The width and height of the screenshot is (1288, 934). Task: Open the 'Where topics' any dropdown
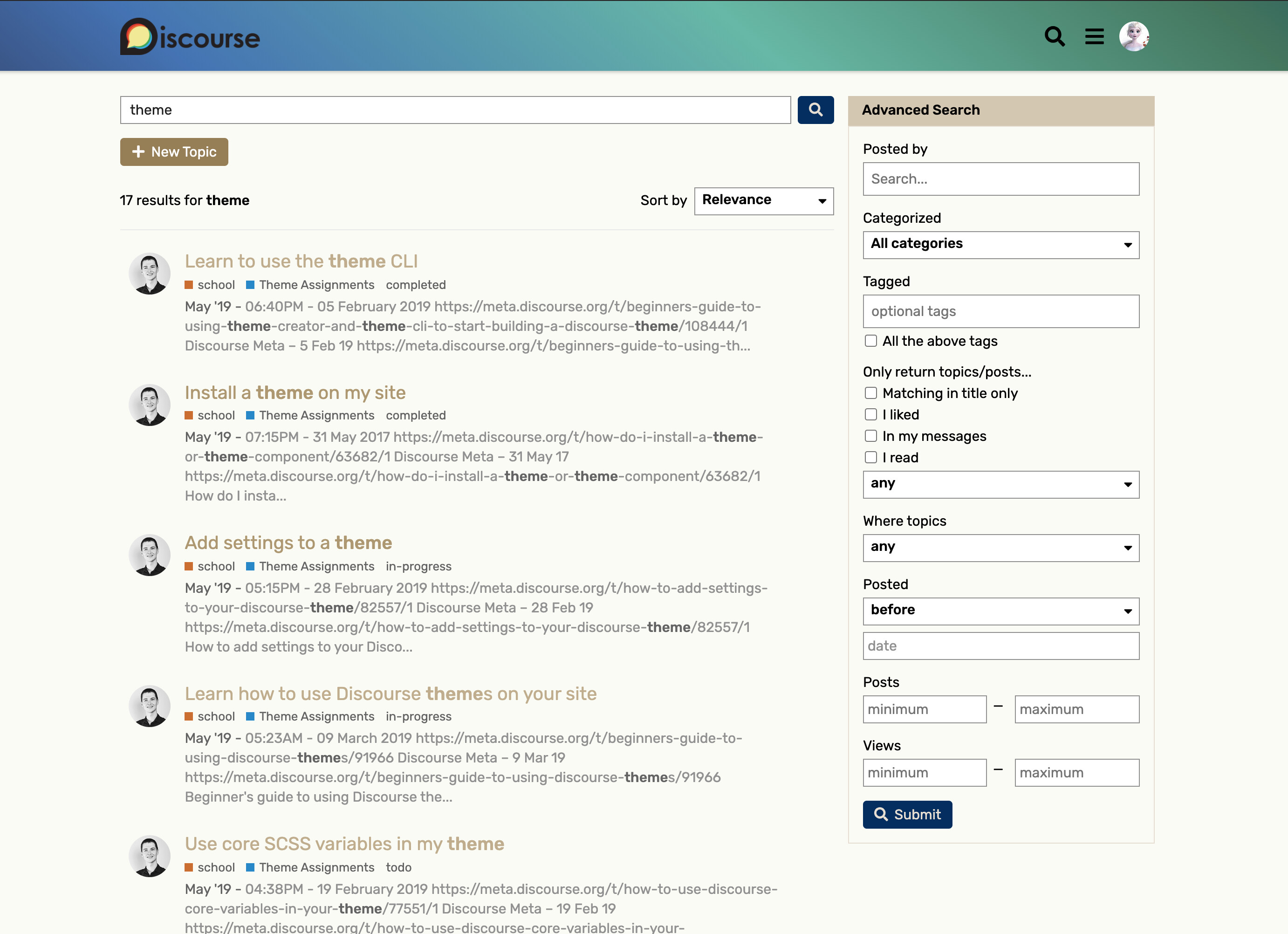(x=1000, y=547)
